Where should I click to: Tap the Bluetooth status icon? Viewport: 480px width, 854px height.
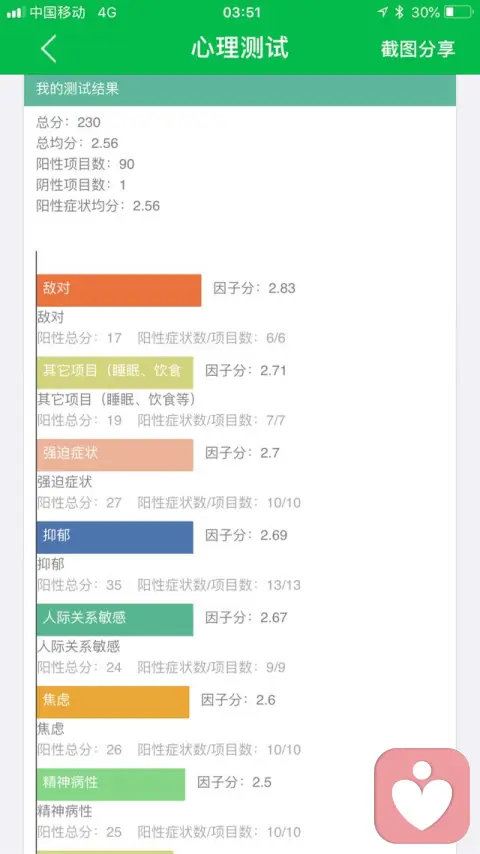tap(399, 12)
